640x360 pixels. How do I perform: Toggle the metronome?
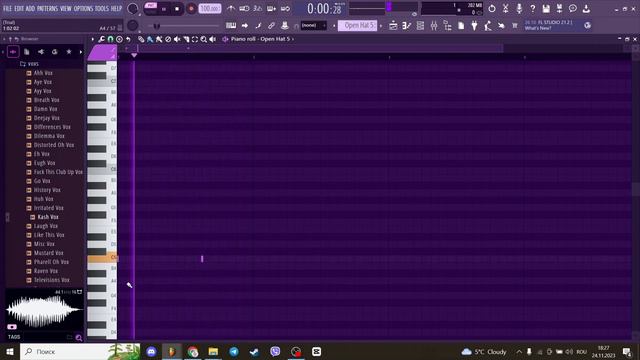tap(231, 9)
